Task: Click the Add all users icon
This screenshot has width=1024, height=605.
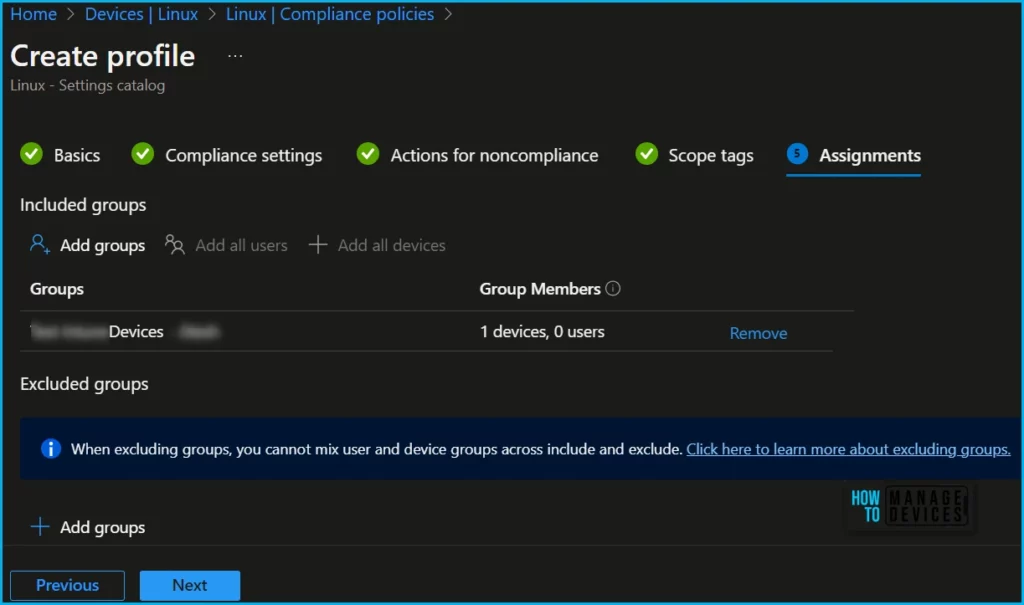Action: pos(175,245)
